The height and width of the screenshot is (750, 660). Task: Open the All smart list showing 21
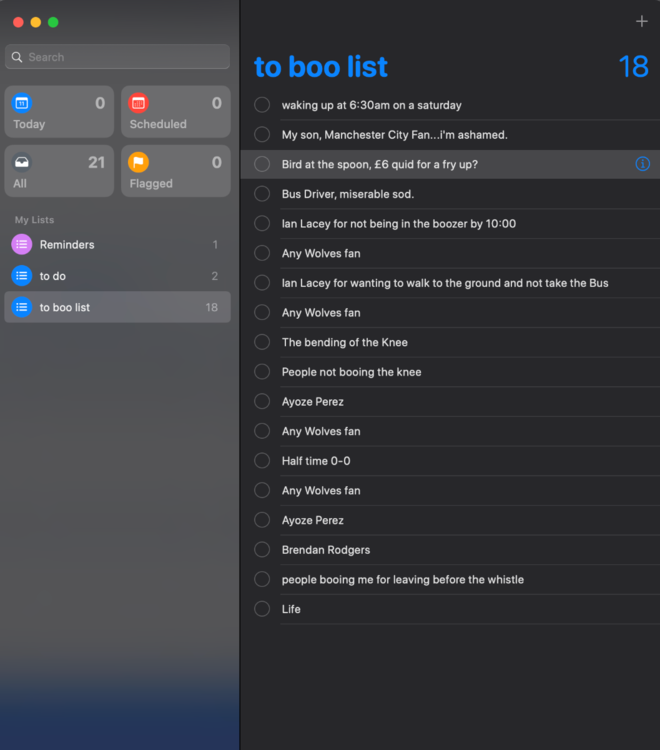[x=59, y=171]
